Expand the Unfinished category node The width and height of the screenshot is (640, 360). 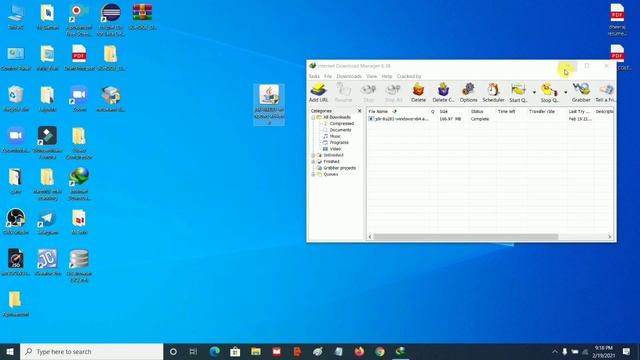(313, 156)
